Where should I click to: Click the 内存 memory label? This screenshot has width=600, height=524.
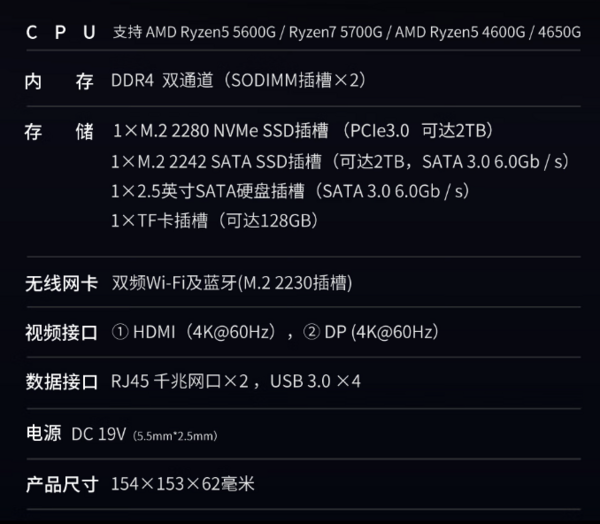tap(59, 82)
